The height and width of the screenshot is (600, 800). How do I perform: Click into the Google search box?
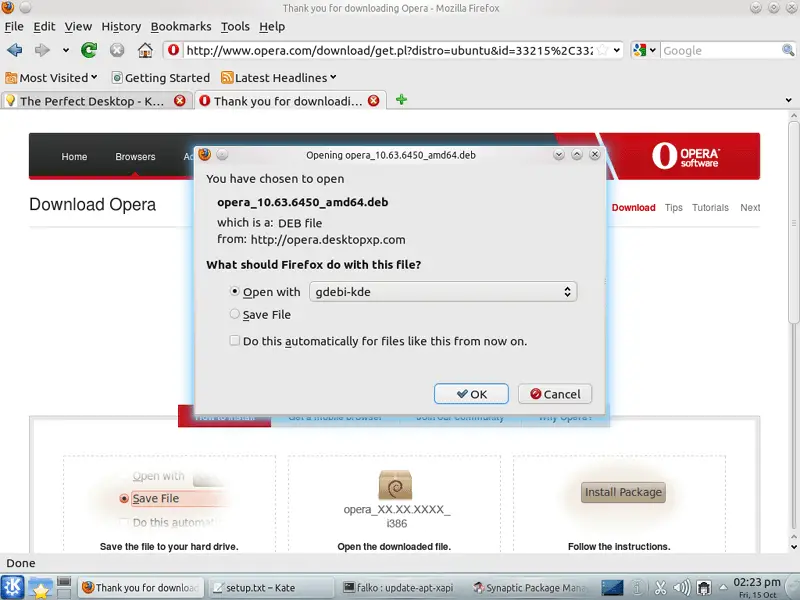tap(721, 50)
